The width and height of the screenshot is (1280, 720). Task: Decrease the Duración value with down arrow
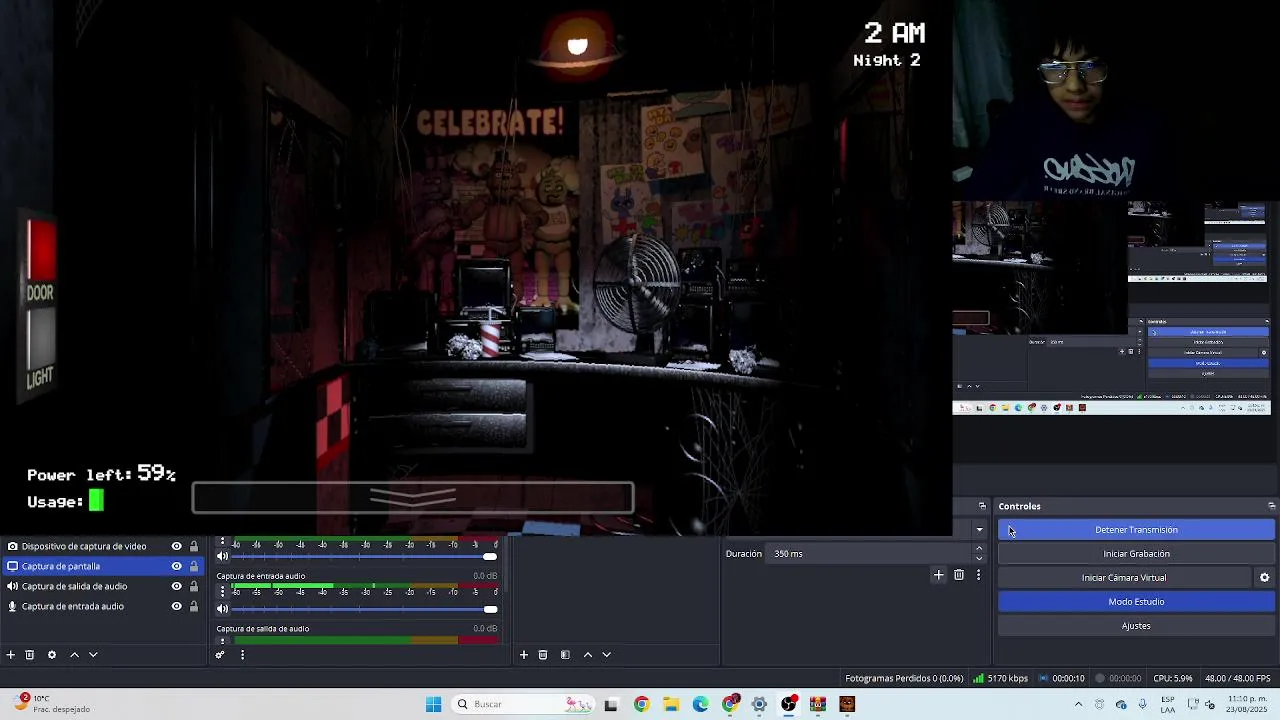[979, 558]
